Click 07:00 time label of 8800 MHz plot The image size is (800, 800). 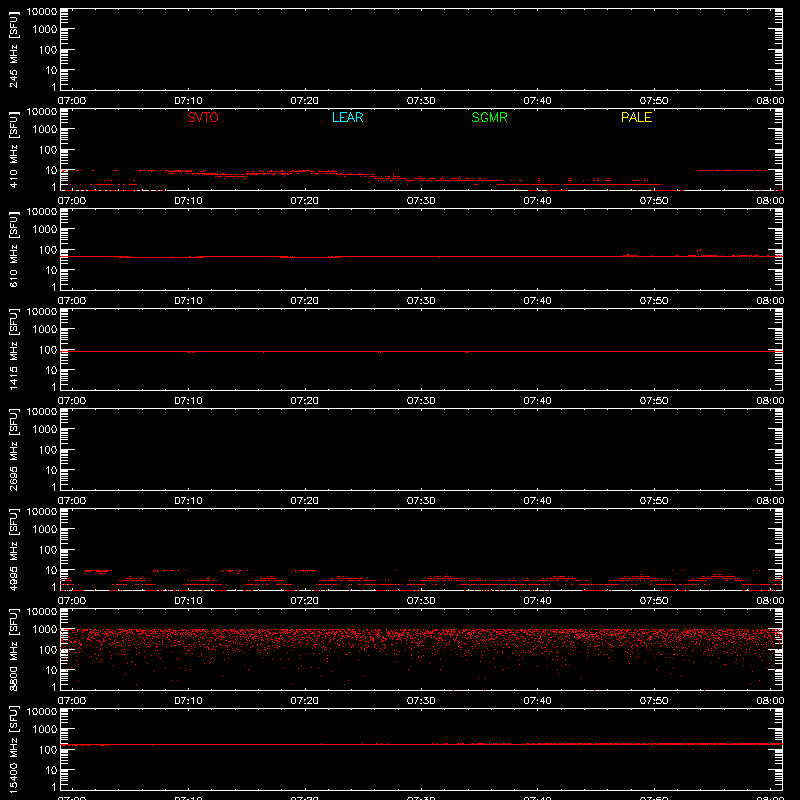coord(72,701)
